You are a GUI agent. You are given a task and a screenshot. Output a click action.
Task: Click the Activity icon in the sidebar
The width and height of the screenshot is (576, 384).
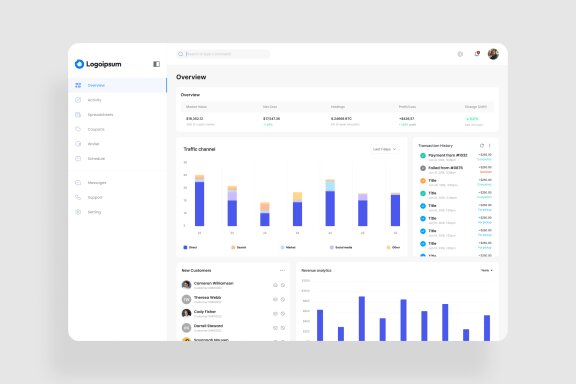coord(78,100)
